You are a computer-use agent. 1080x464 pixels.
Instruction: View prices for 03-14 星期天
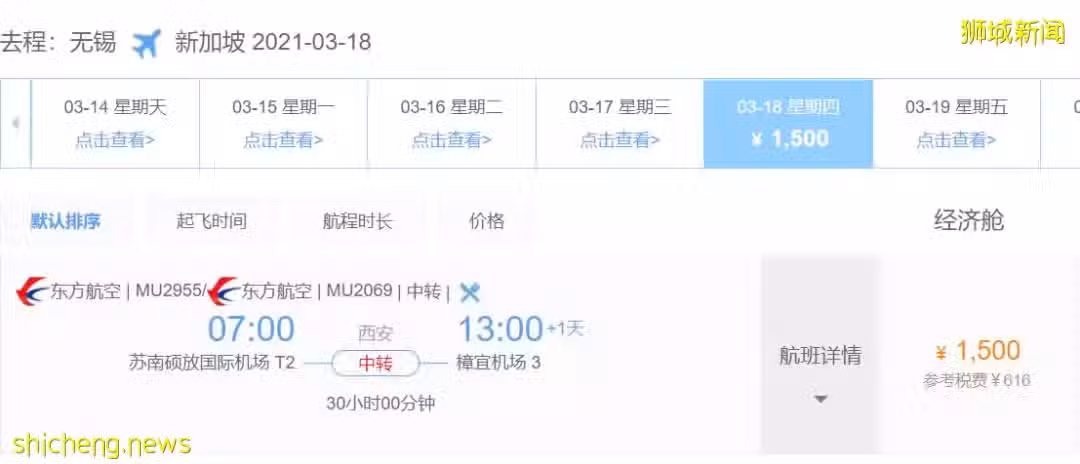click(x=115, y=124)
